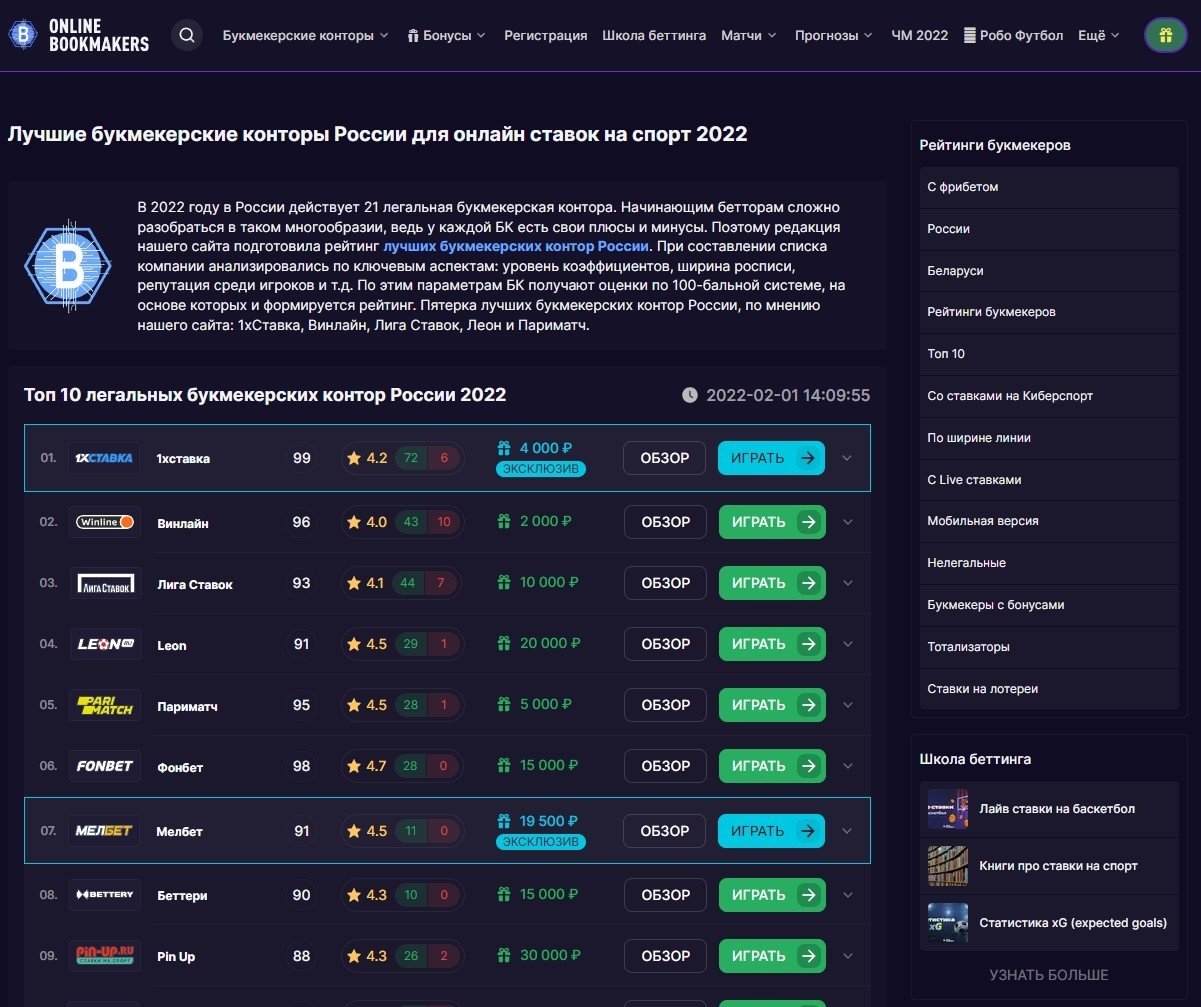Screen dimensions: 1201x1007
Task: Click the star rating 4.2 for 1хставка
Action: point(366,458)
